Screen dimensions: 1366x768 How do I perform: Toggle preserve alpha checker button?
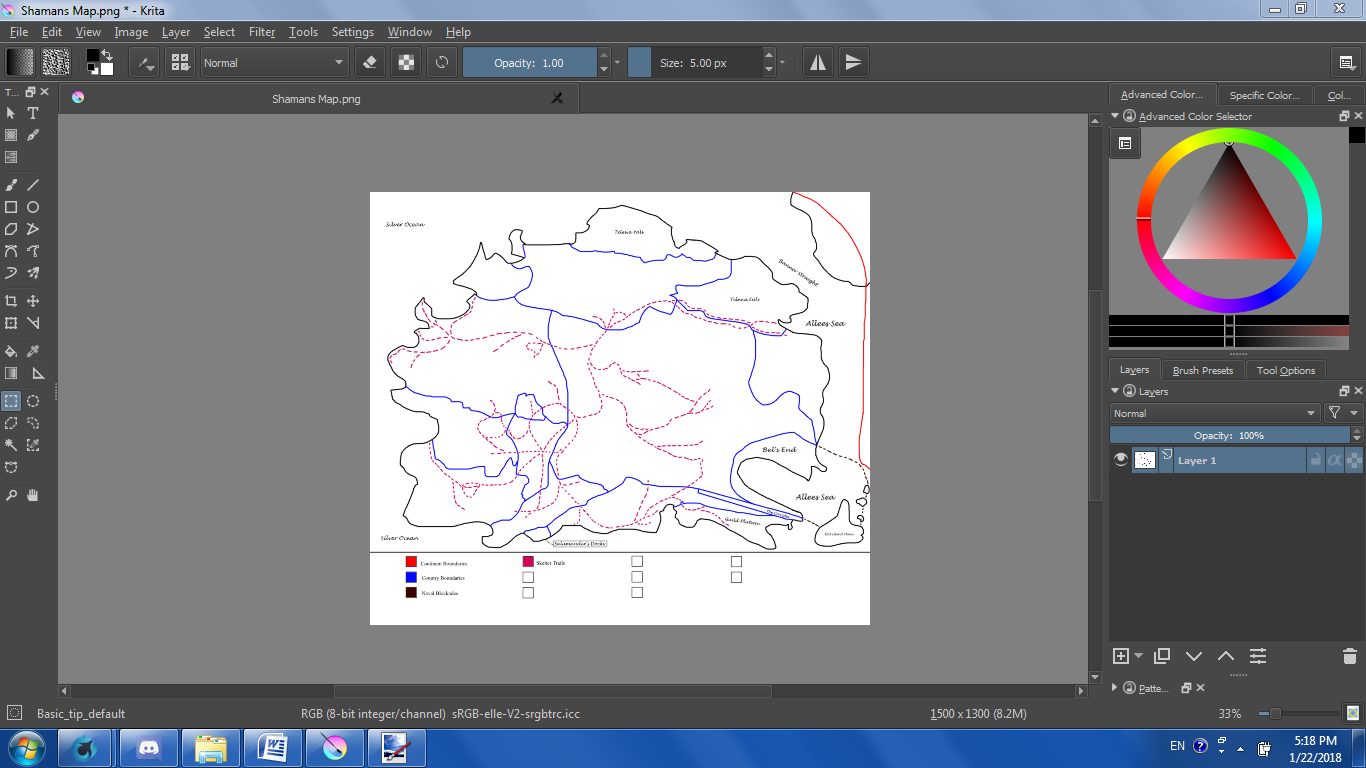click(406, 63)
